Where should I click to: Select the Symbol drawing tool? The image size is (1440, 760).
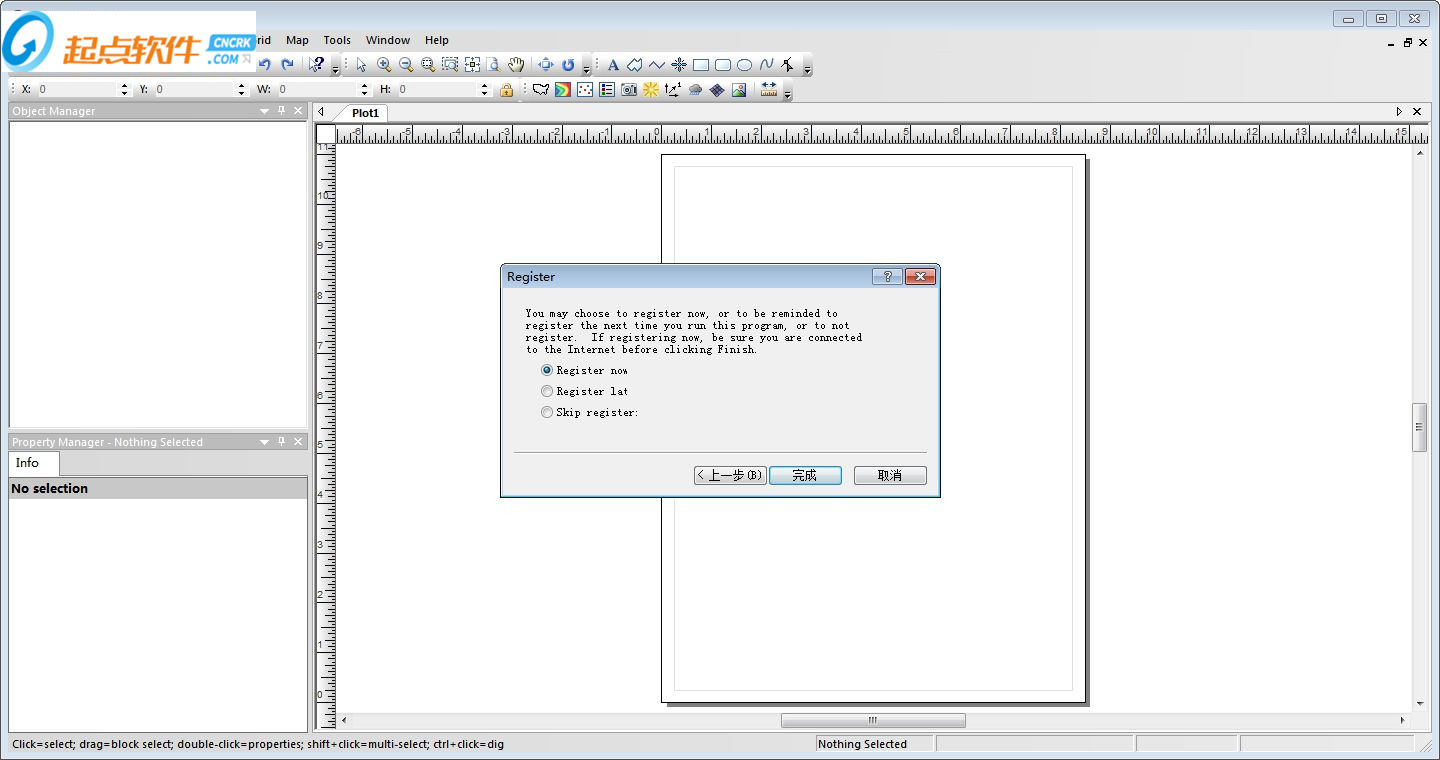[679, 65]
